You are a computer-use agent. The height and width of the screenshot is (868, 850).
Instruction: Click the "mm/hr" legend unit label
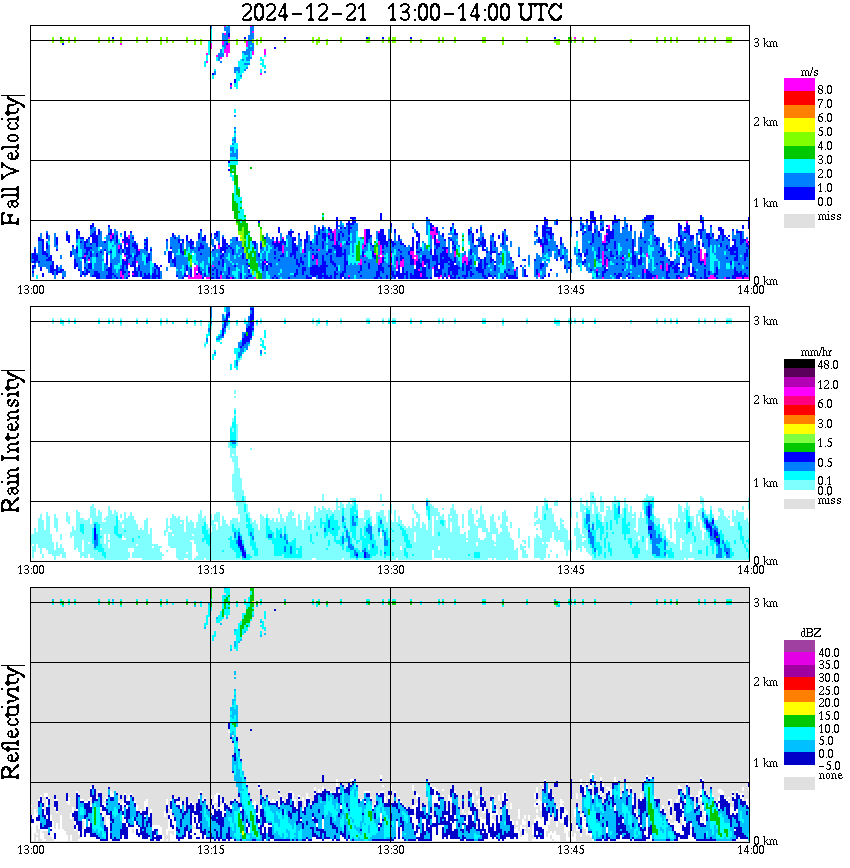coord(816,352)
